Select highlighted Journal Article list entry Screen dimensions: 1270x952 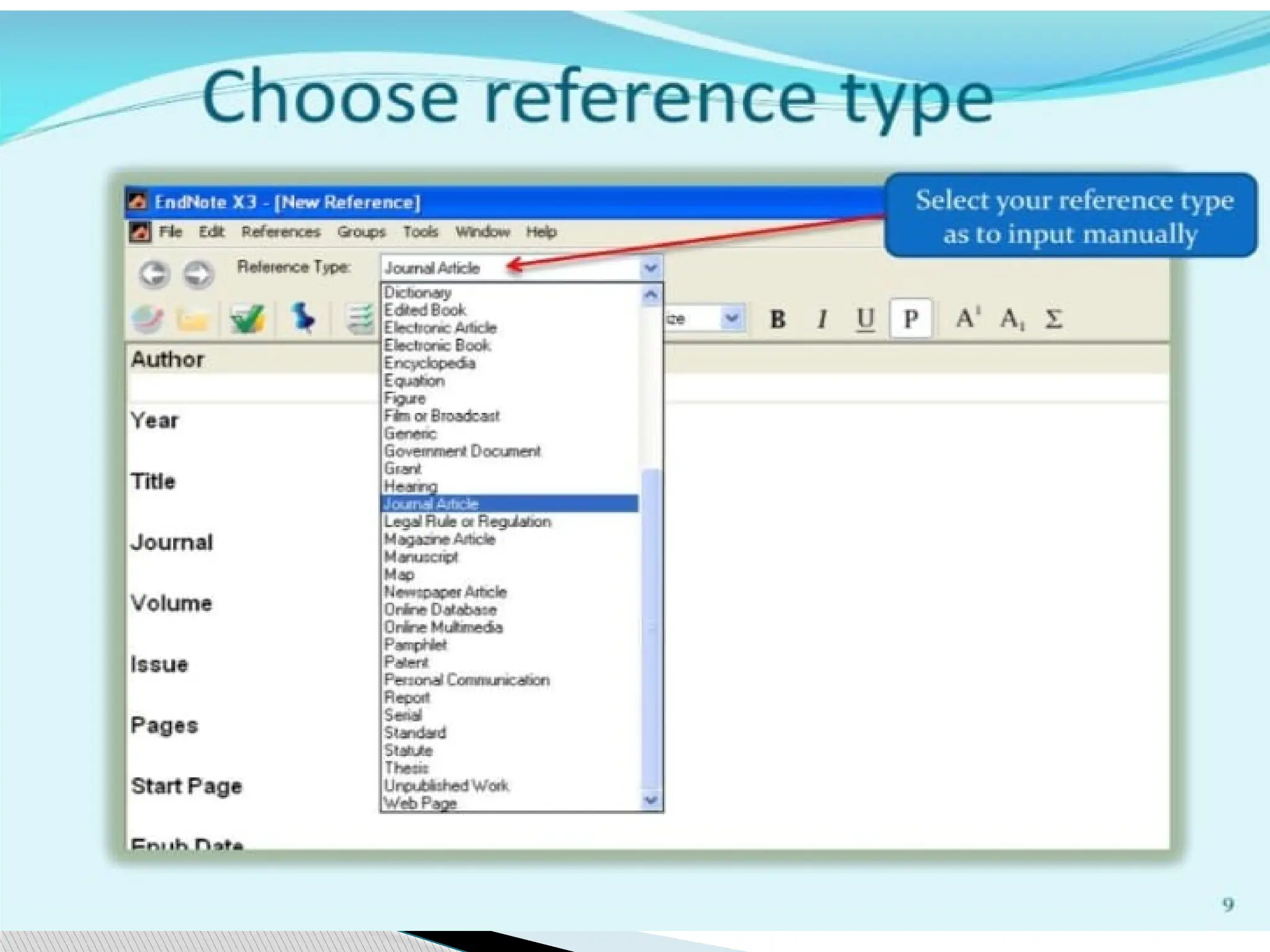click(510, 503)
